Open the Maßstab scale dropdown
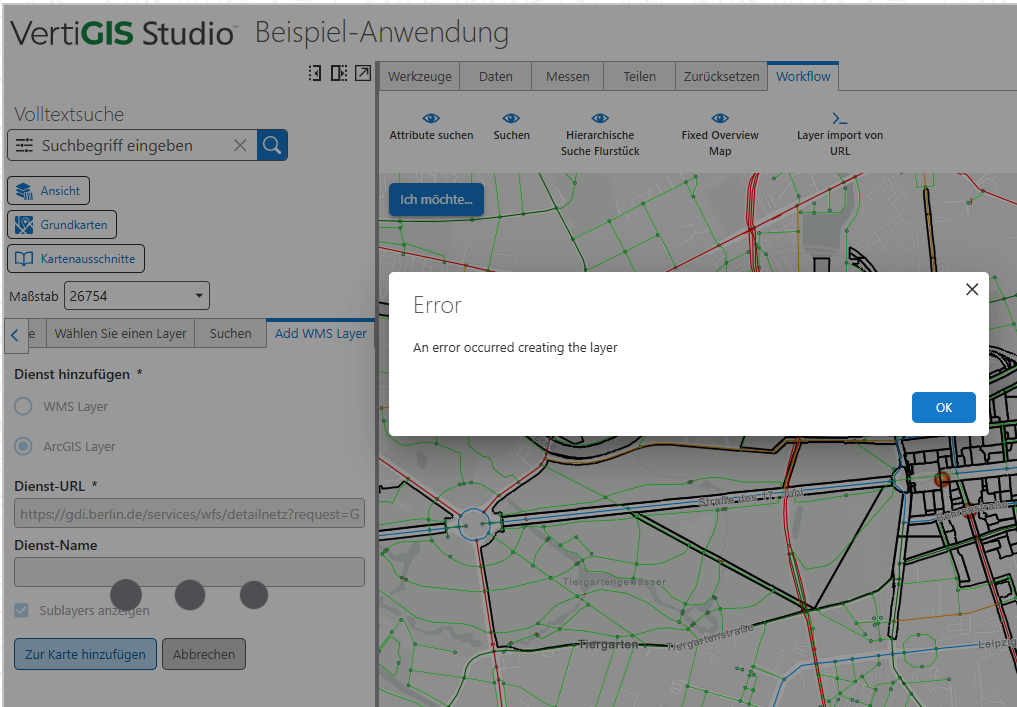This screenshot has height=707, width=1017. [x=137, y=296]
